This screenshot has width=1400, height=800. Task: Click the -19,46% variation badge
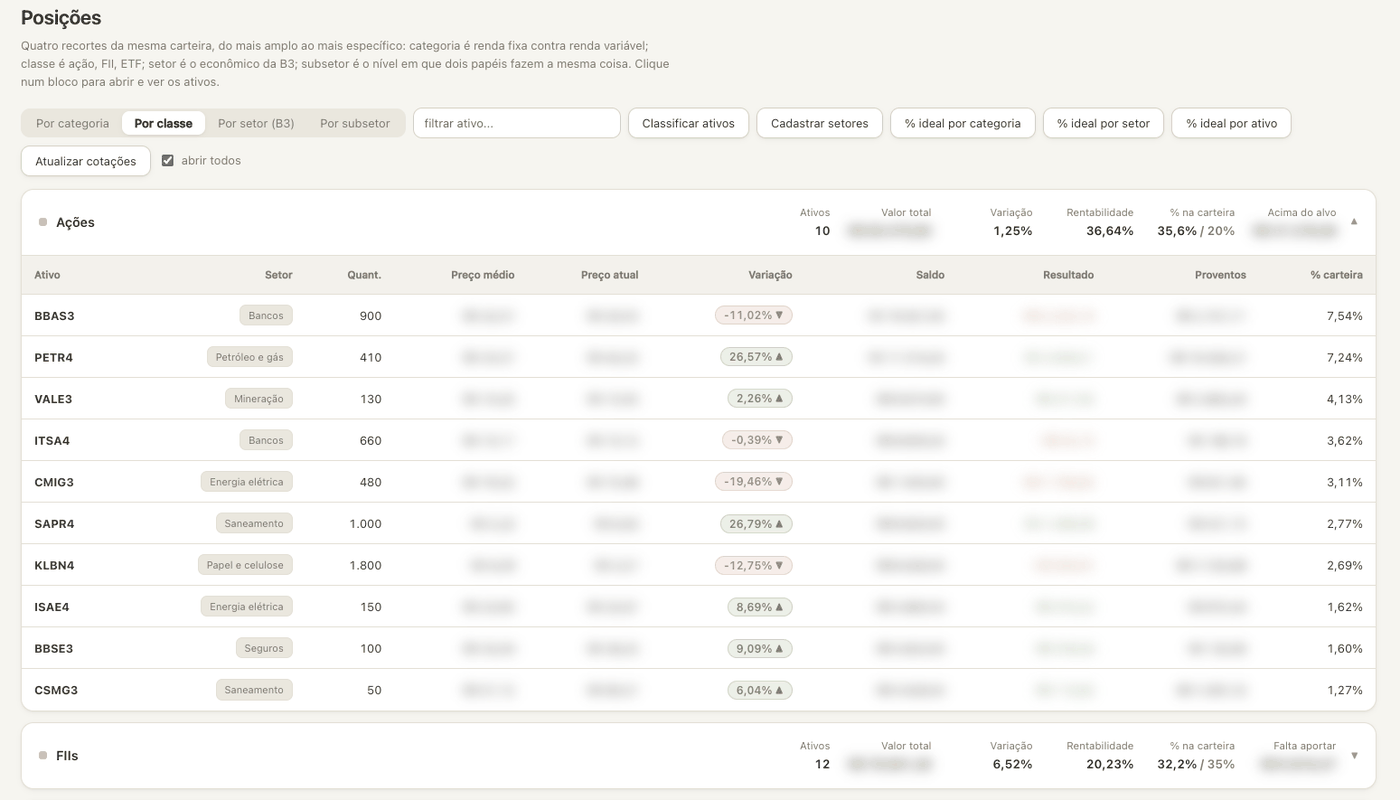pyautogui.click(x=754, y=482)
